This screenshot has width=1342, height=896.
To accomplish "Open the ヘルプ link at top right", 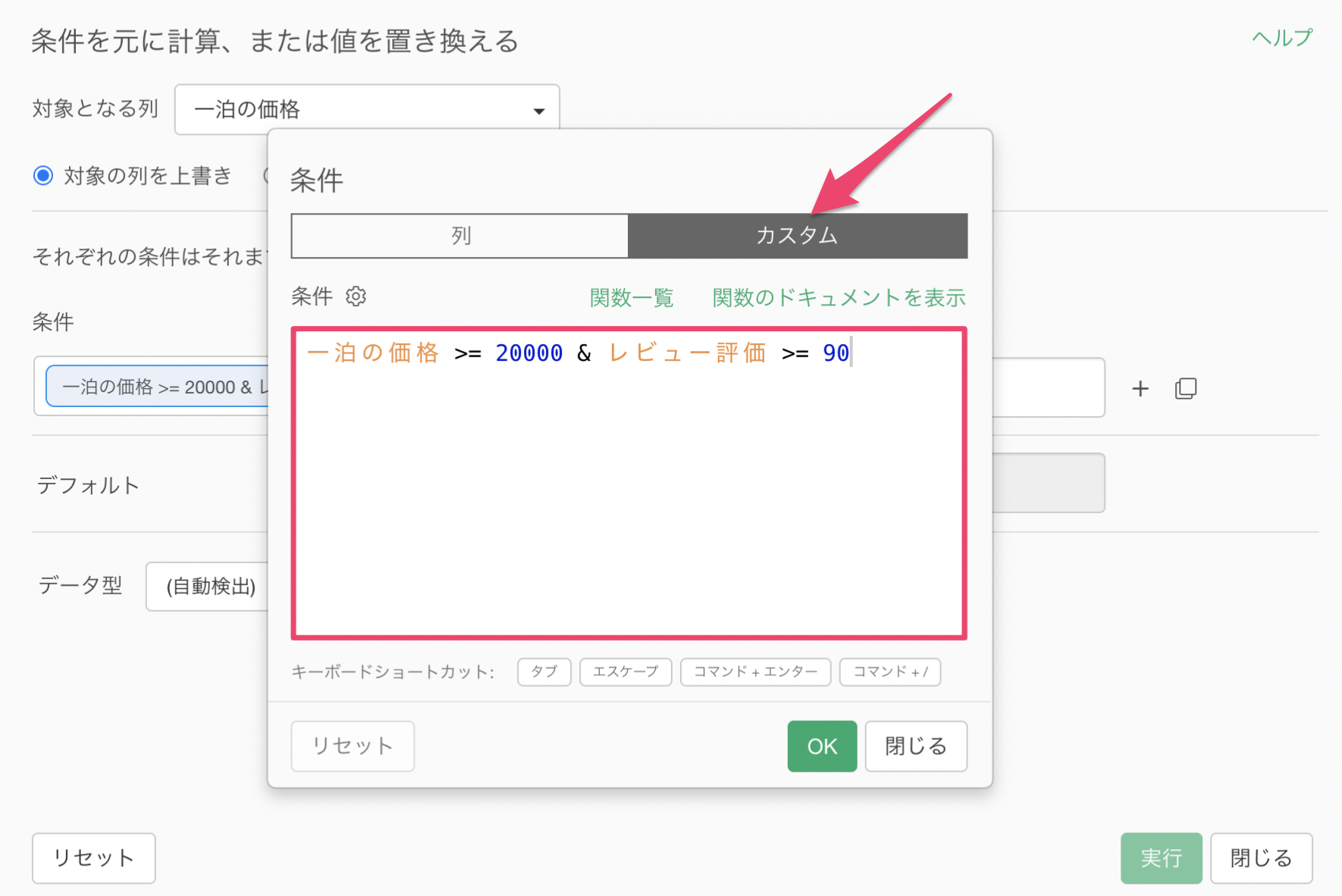I will (1281, 38).
